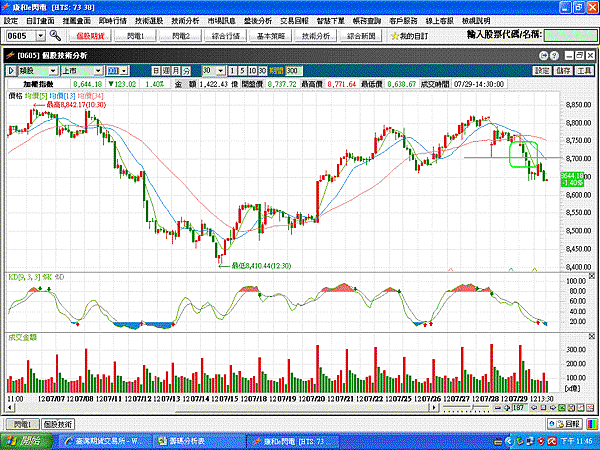The width and height of the screenshot is (600, 450).
Task: Select the 30 minute interval button
Action: (262, 71)
